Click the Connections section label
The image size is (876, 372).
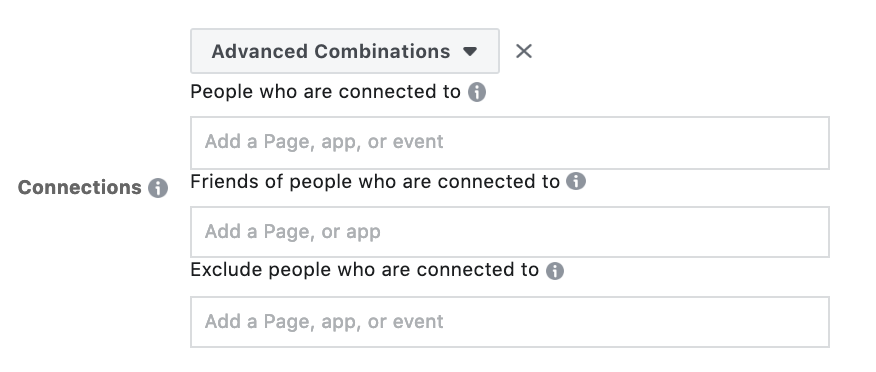click(x=79, y=187)
